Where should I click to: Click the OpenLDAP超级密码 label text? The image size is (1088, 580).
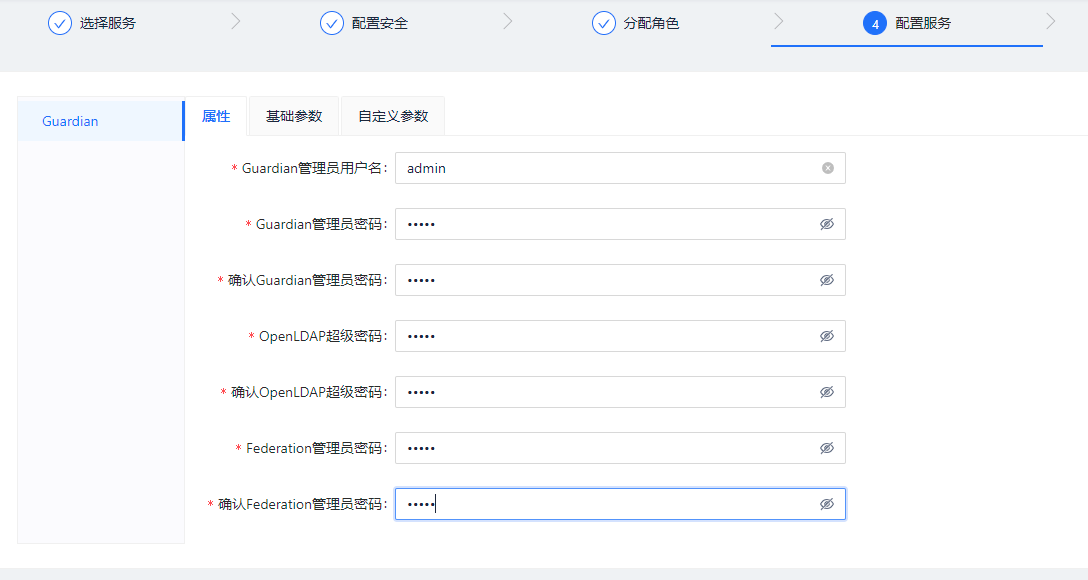pos(323,336)
